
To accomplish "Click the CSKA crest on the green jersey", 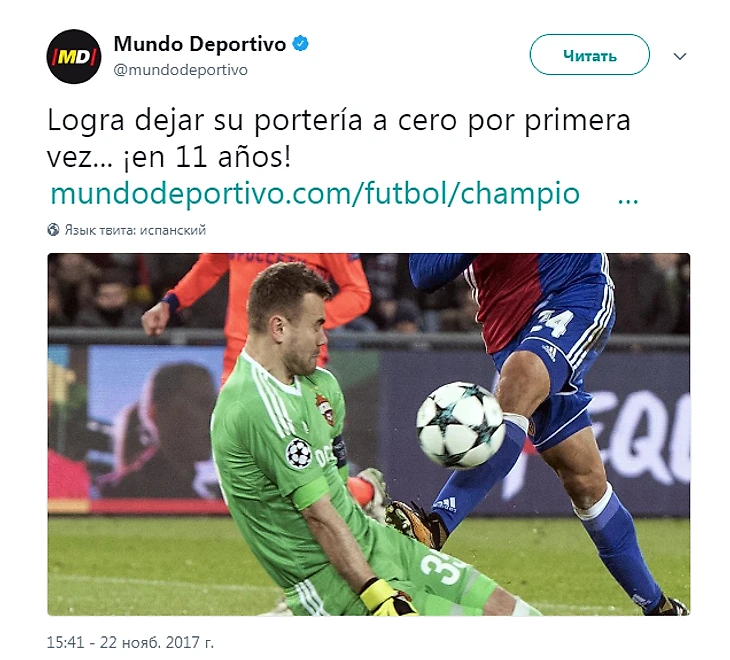I will (x=325, y=409).
